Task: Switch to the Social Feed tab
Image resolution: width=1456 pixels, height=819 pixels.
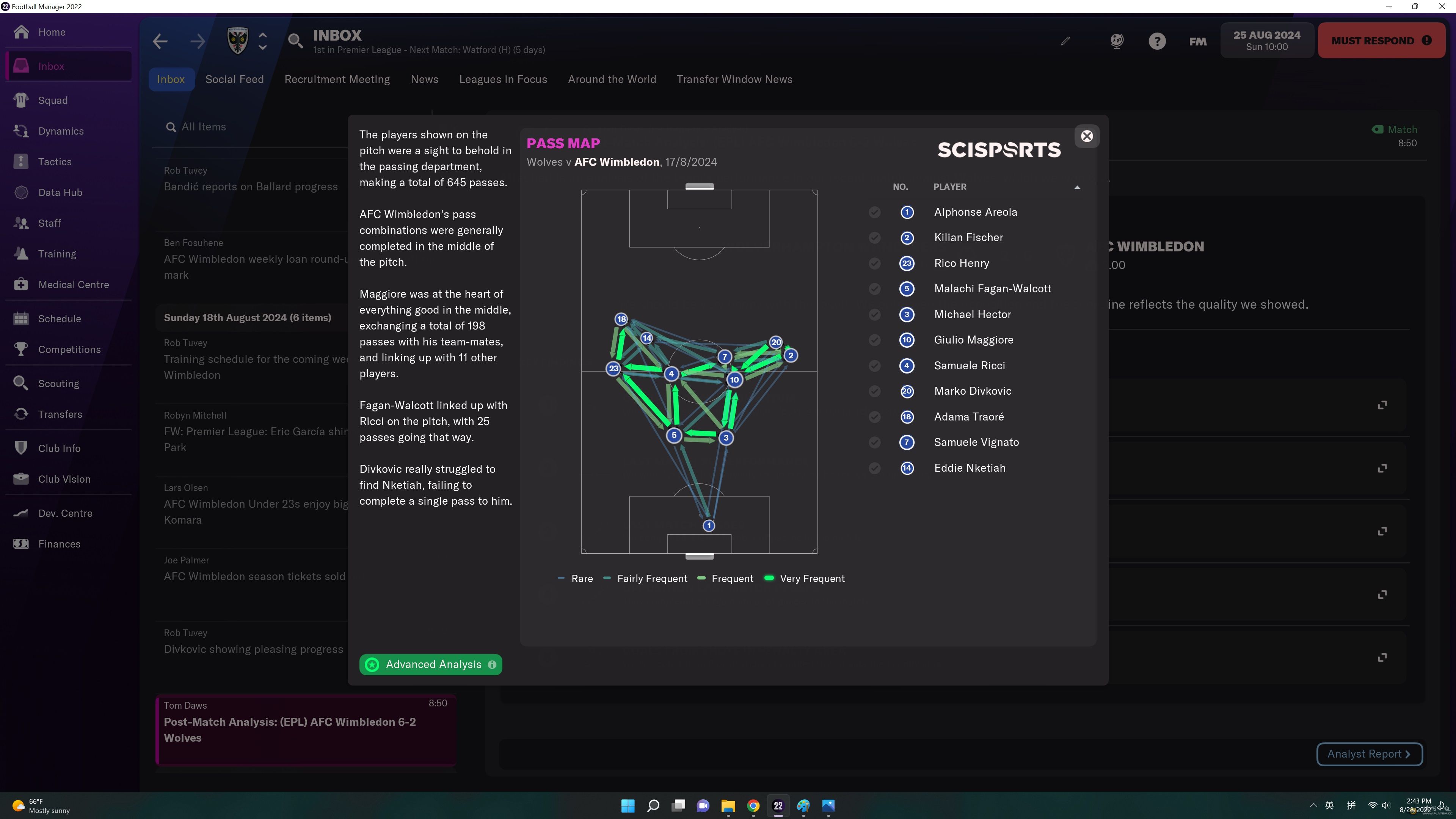Action: [235, 79]
